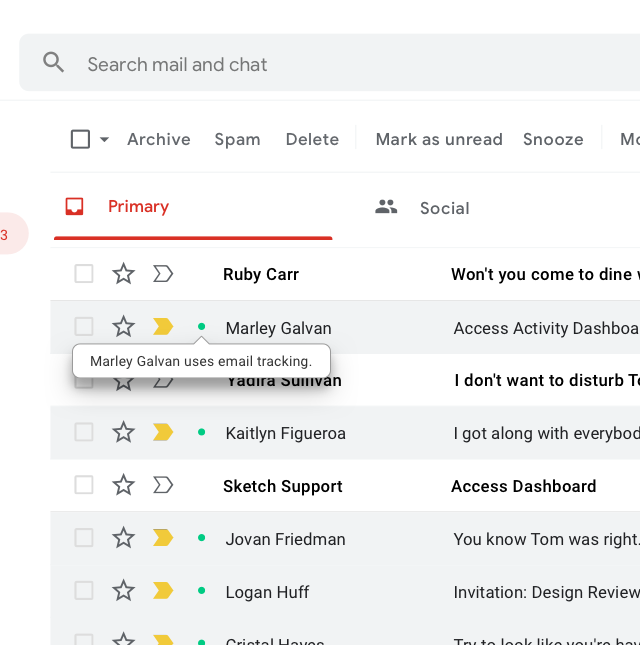
Task: Check the Sketch Support email checkbox
Action: pyautogui.click(x=84, y=486)
